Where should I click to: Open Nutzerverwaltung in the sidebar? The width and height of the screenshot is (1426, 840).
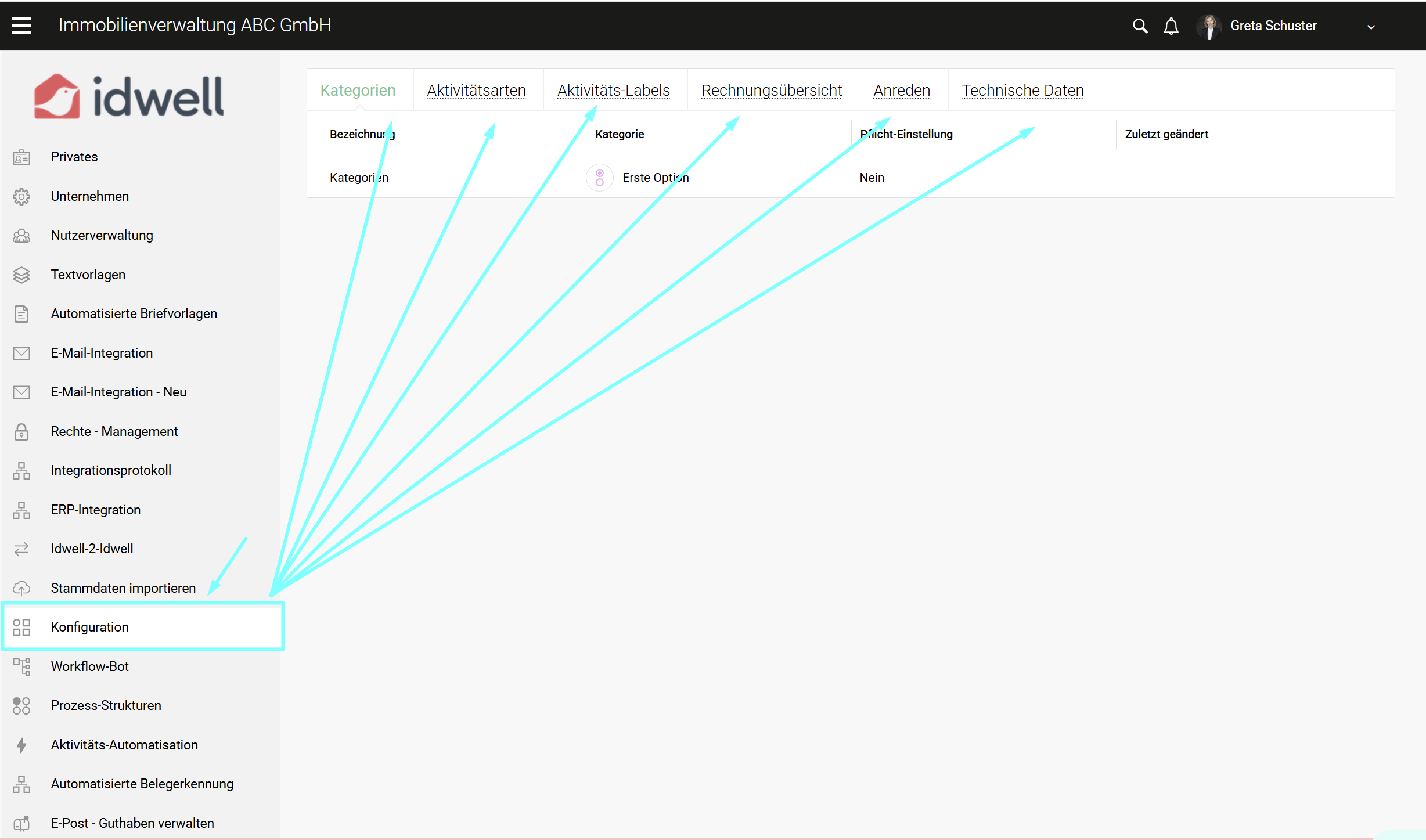(102, 235)
